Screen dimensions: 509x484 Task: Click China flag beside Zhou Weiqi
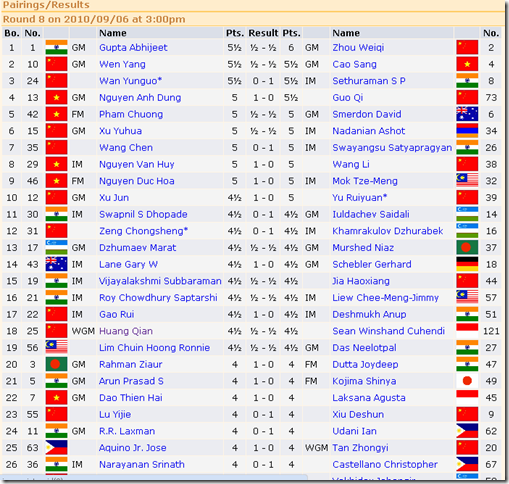pyautogui.click(x=467, y=47)
